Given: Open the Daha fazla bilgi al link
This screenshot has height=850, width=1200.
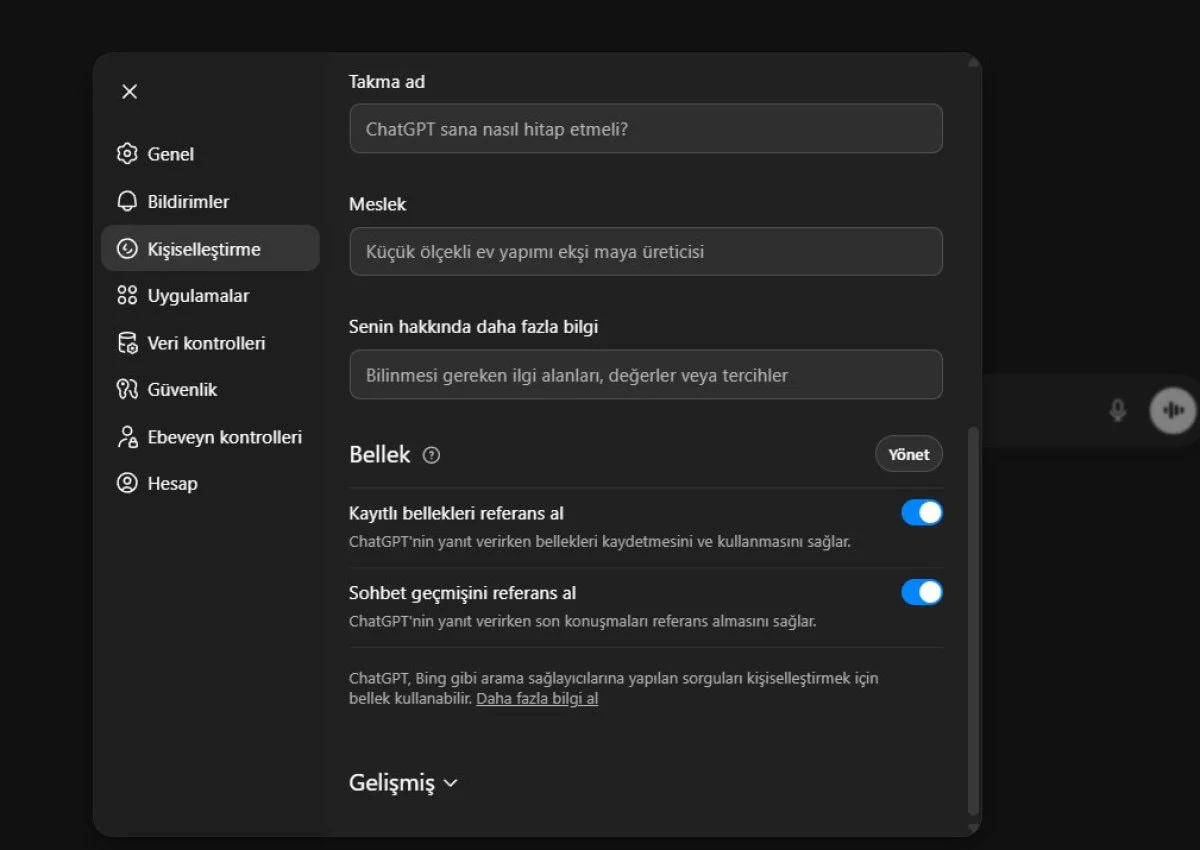Looking at the screenshot, I should pyautogui.click(x=536, y=698).
